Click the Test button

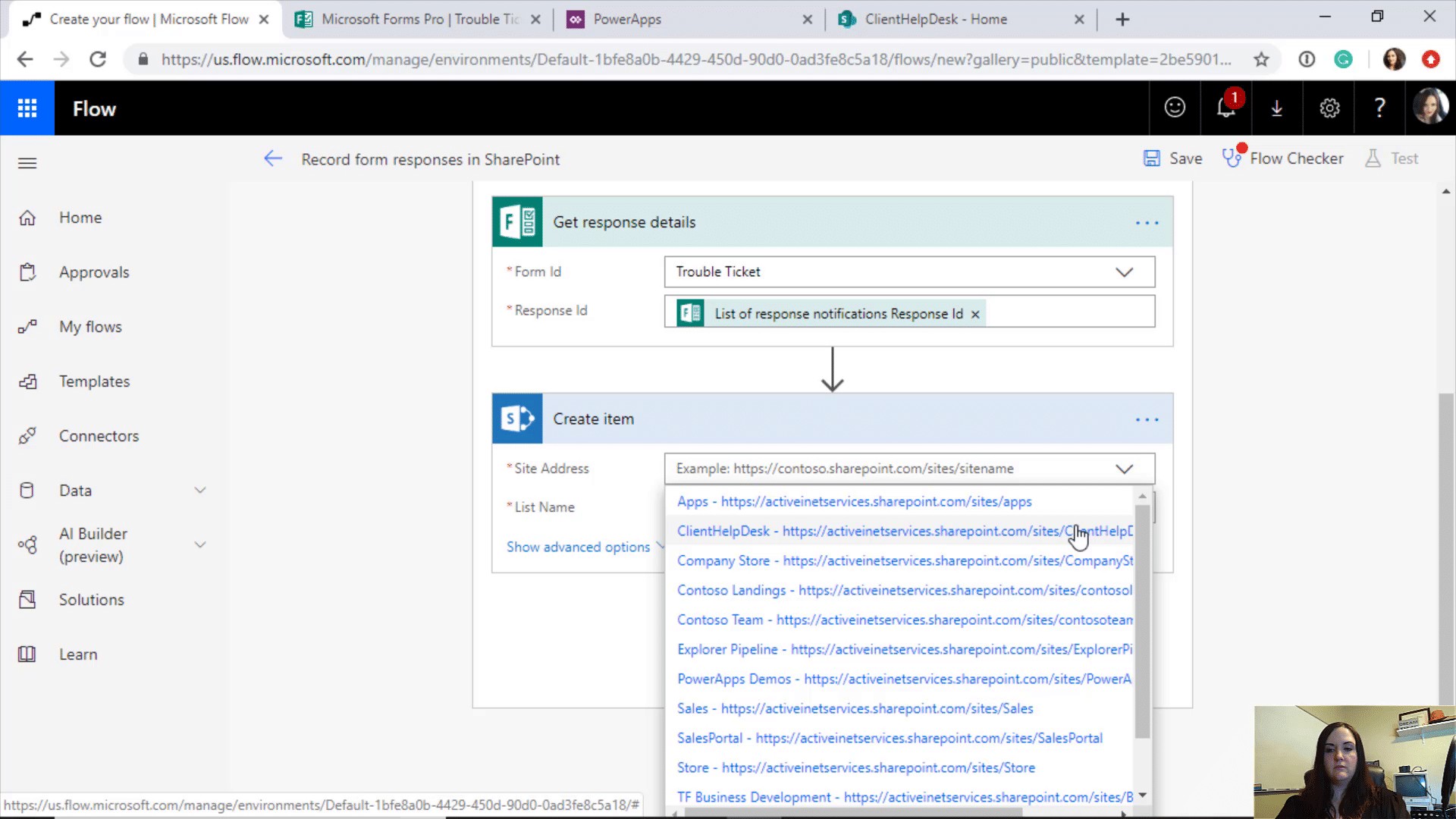[x=1392, y=158]
